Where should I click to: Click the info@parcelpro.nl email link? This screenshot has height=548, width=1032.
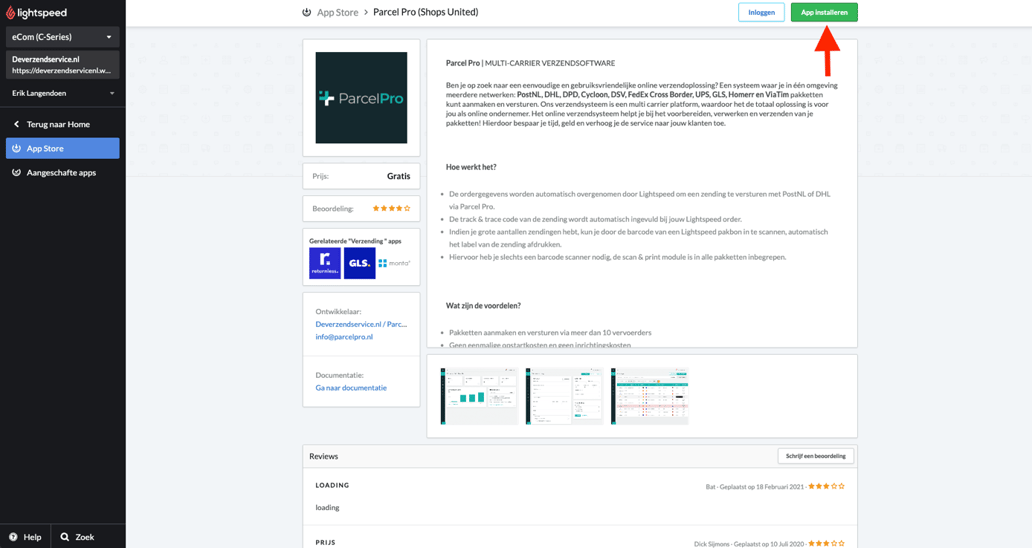pyautogui.click(x=344, y=337)
